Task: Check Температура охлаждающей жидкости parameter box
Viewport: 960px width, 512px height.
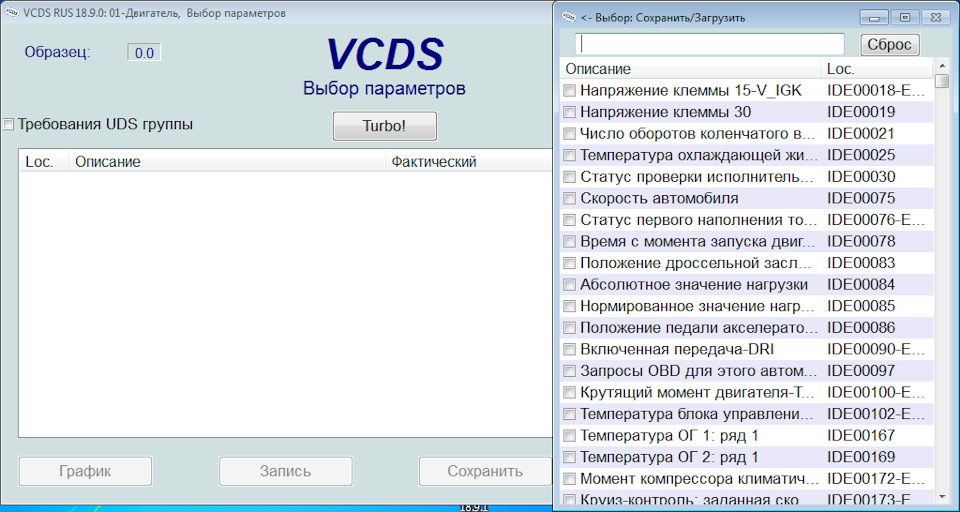Action: pyautogui.click(x=569, y=155)
